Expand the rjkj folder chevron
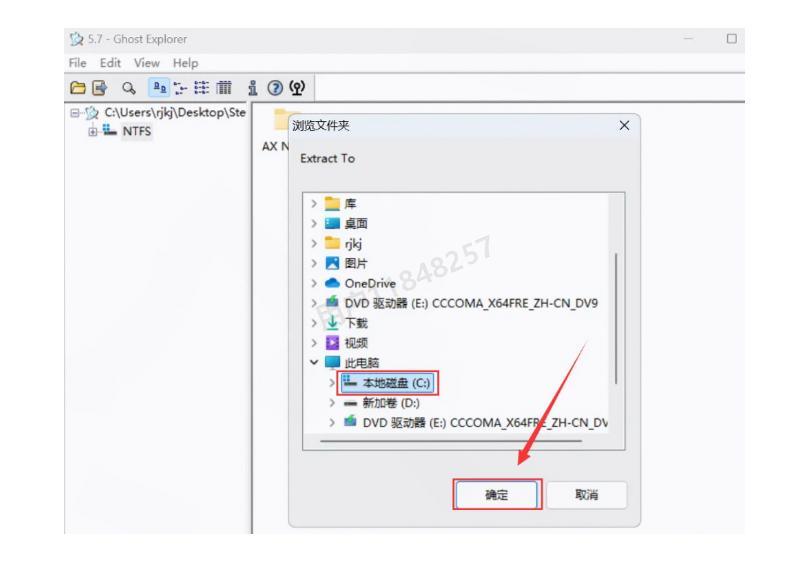Image resolution: width=810 pixels, height=563 pixels. (314, 243)
